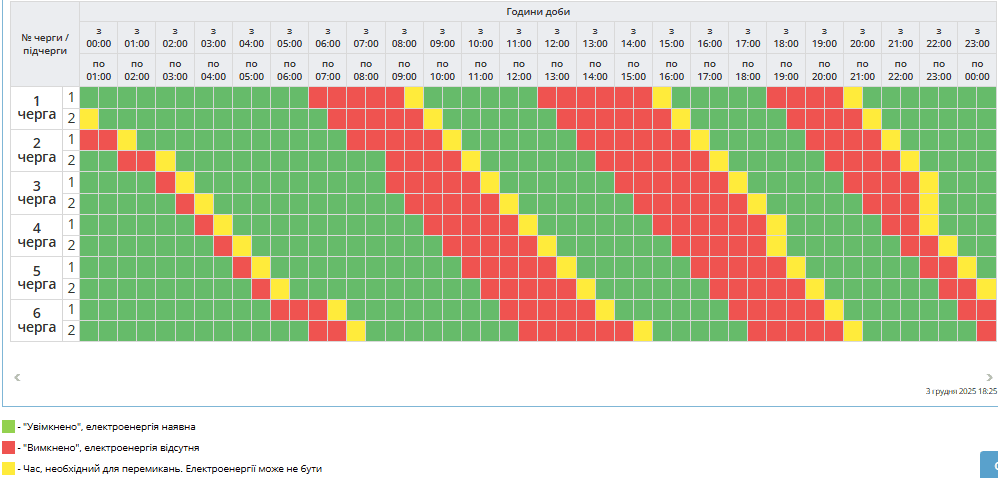Select the "1 черга" row label

[x=37, y=108]
